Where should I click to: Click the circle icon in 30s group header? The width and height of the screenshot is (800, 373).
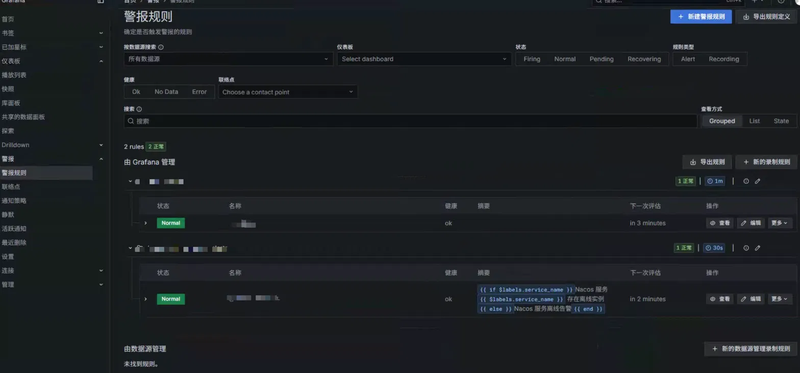coord(746,248)
